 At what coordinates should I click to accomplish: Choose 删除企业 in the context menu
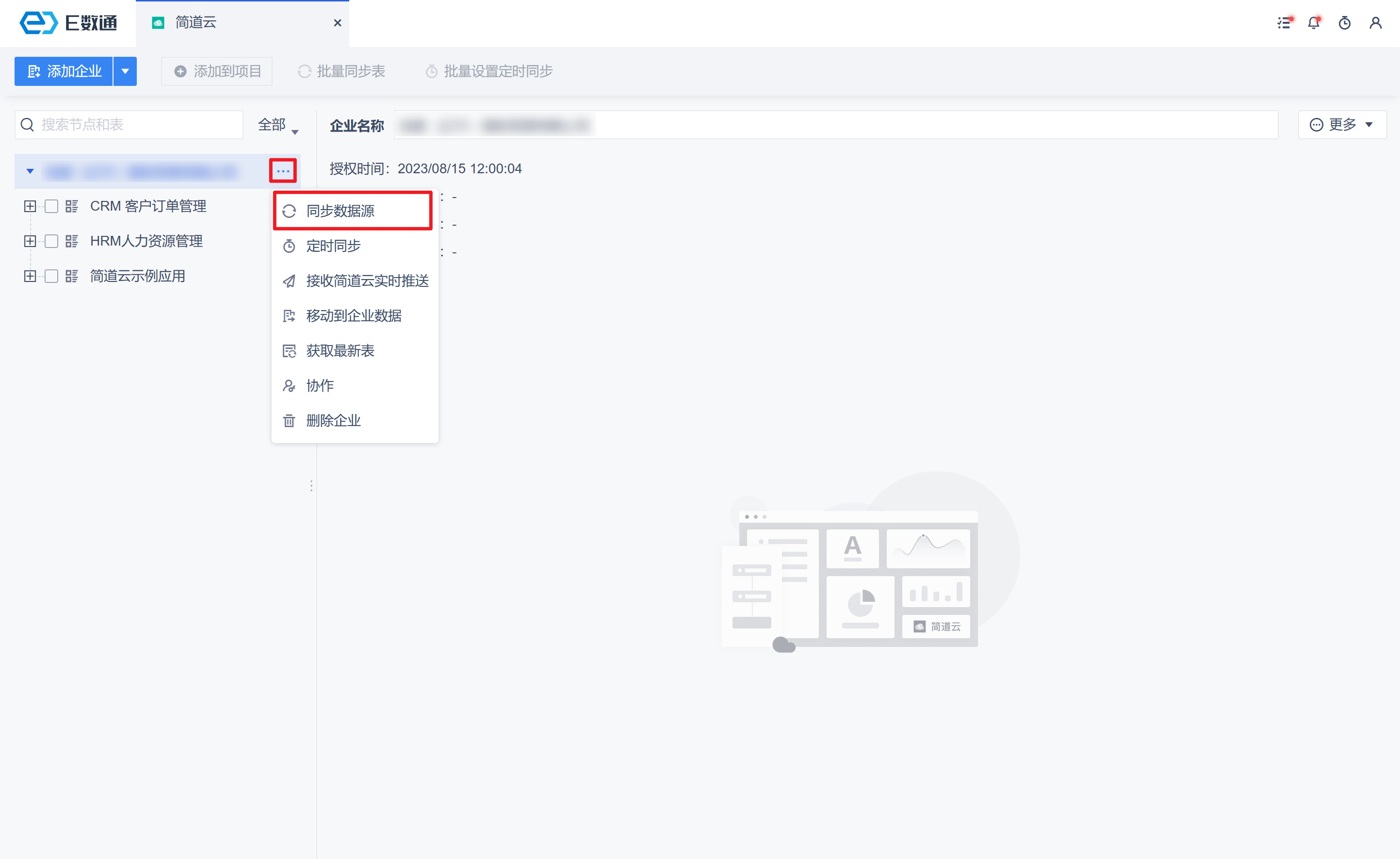[x=333, y=421]
